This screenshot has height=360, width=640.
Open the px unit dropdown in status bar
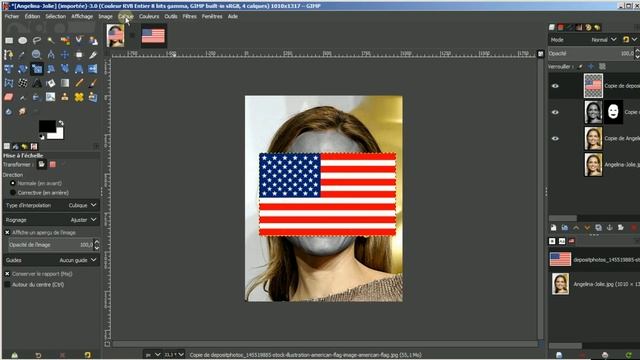[x=153, y=355]
